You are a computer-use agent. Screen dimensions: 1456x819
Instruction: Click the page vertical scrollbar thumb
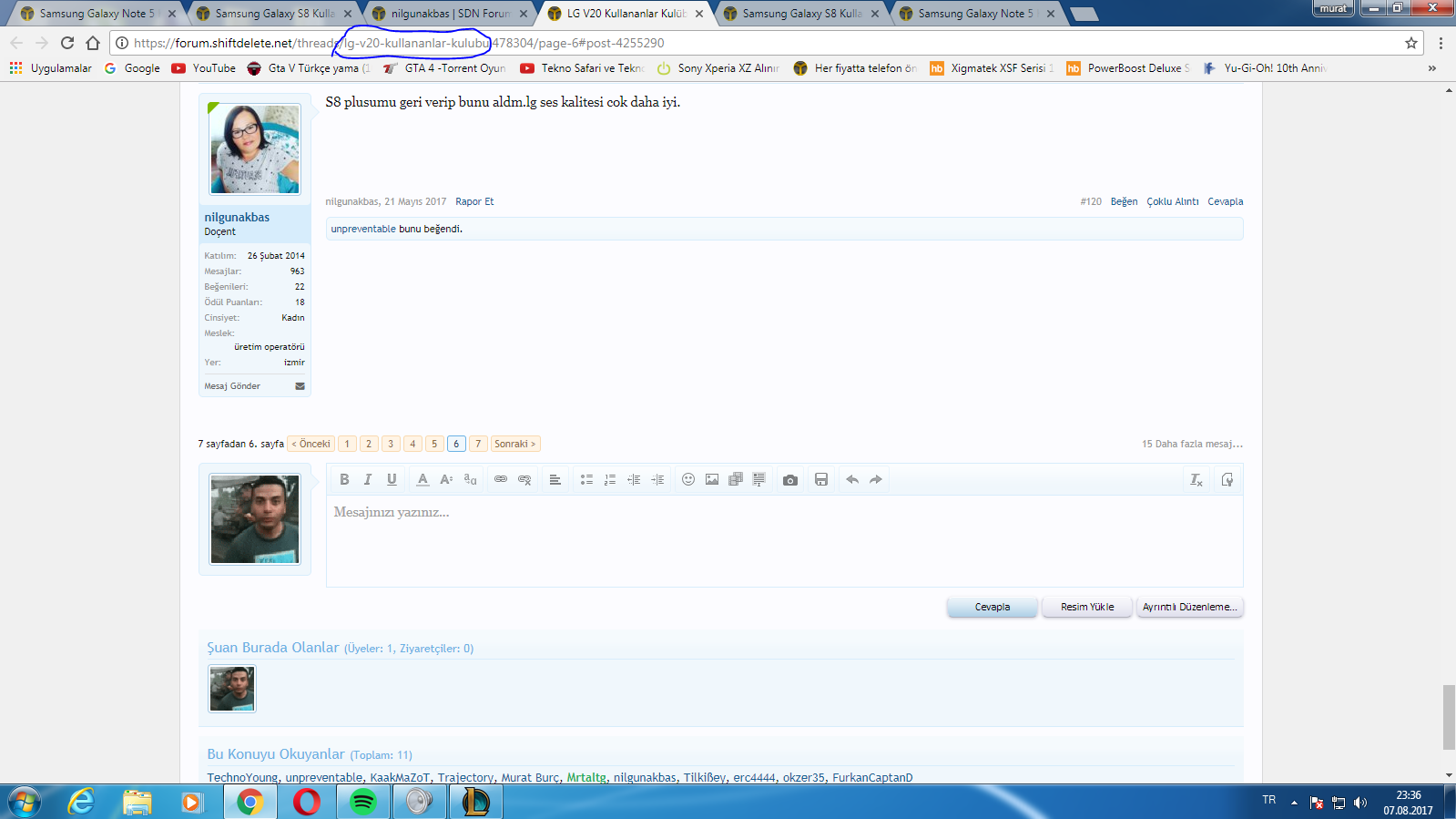[x=1449, y=717]
